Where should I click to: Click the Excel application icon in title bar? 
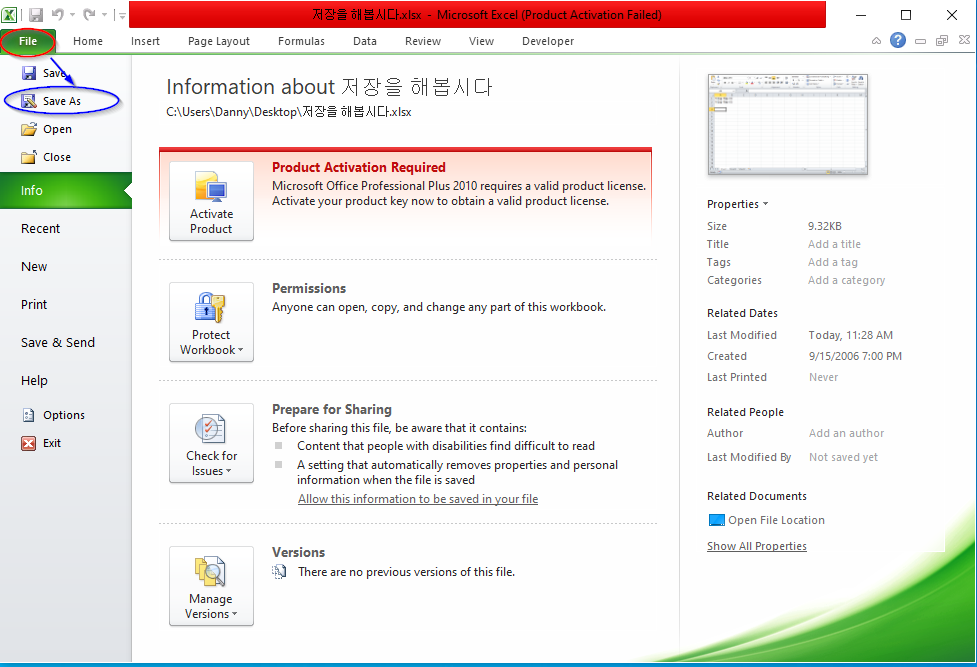[x=9, y=14]
